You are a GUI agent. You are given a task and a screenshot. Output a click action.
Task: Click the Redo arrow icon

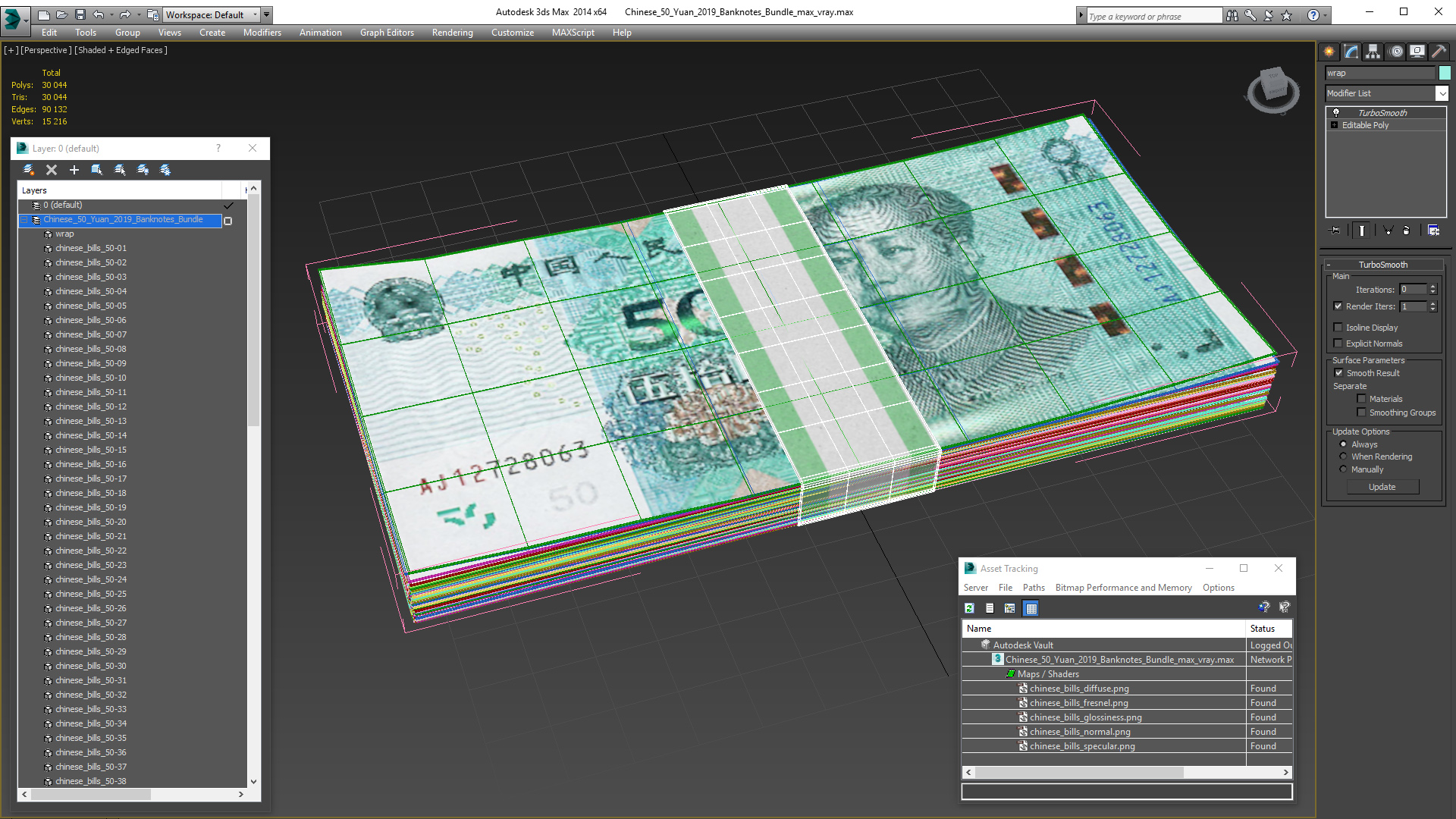coord(125,14)
